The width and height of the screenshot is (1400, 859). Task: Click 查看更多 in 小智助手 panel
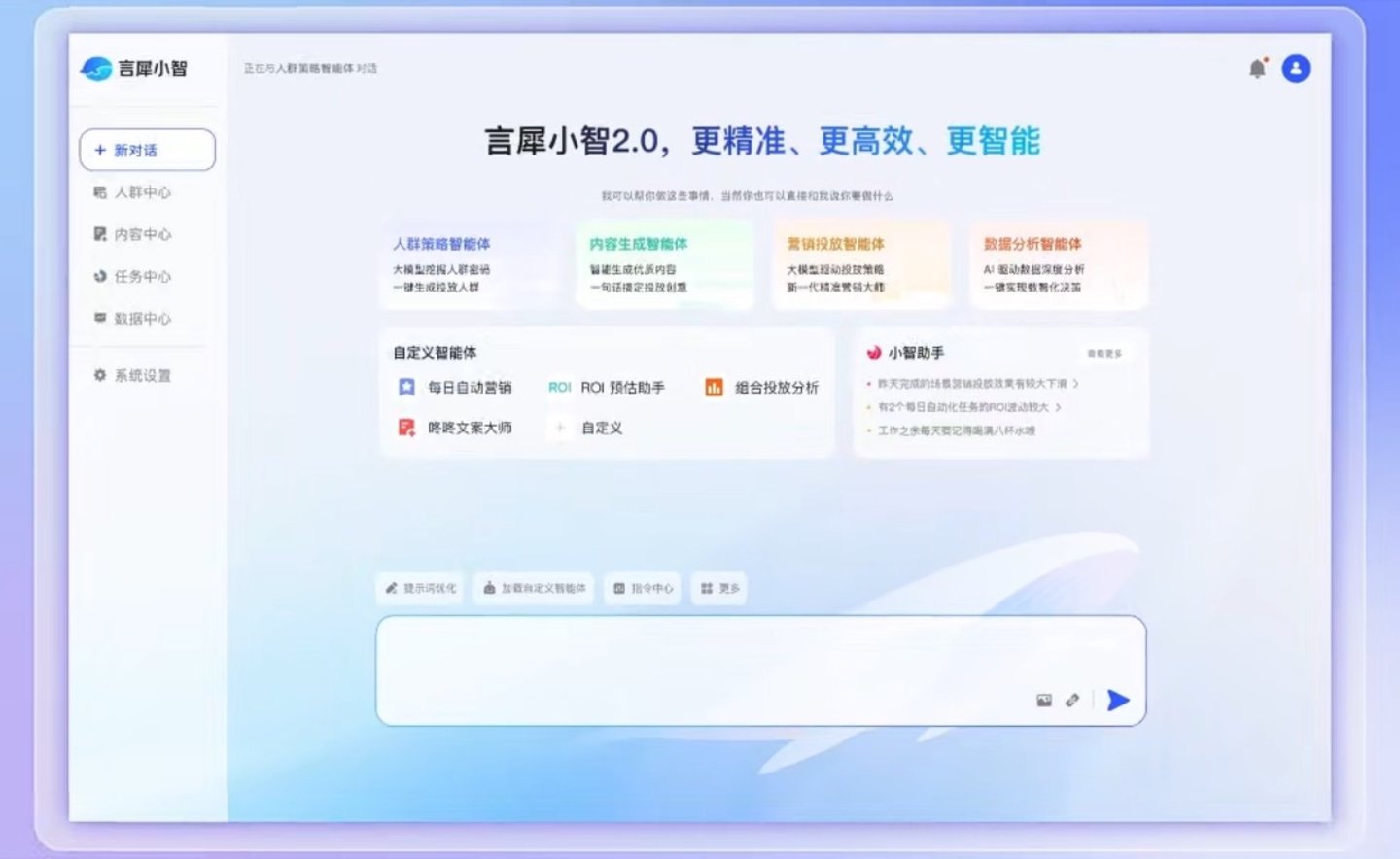pos(1104,353)
